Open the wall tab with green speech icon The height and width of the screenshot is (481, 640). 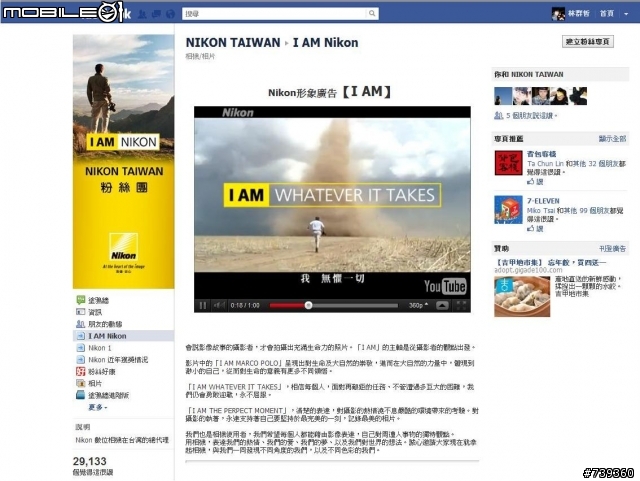tap(81, 300)
